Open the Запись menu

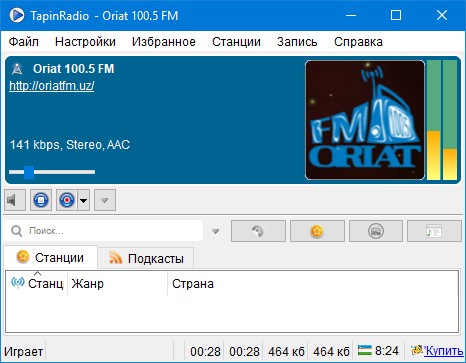tap(297, 42)
